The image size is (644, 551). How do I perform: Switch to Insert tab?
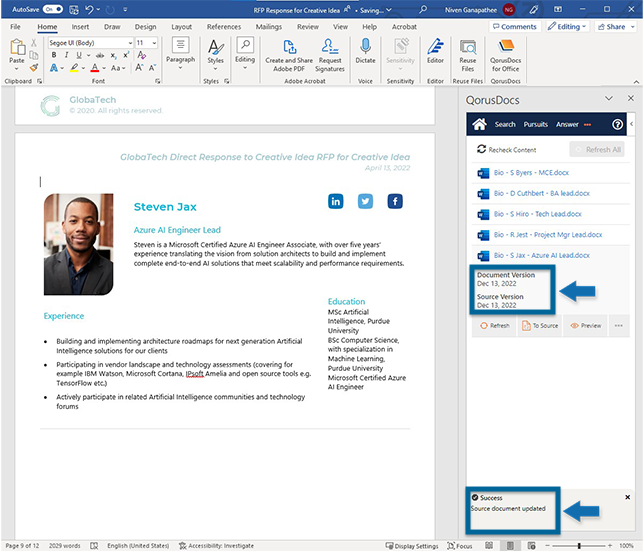coord(80,27)
